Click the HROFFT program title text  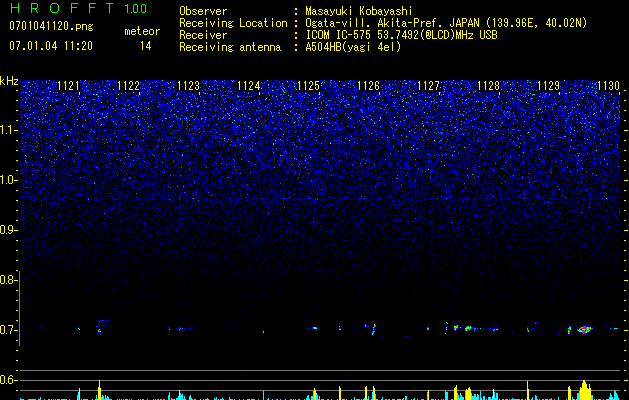pyautogui.click(x=62, y=8)
